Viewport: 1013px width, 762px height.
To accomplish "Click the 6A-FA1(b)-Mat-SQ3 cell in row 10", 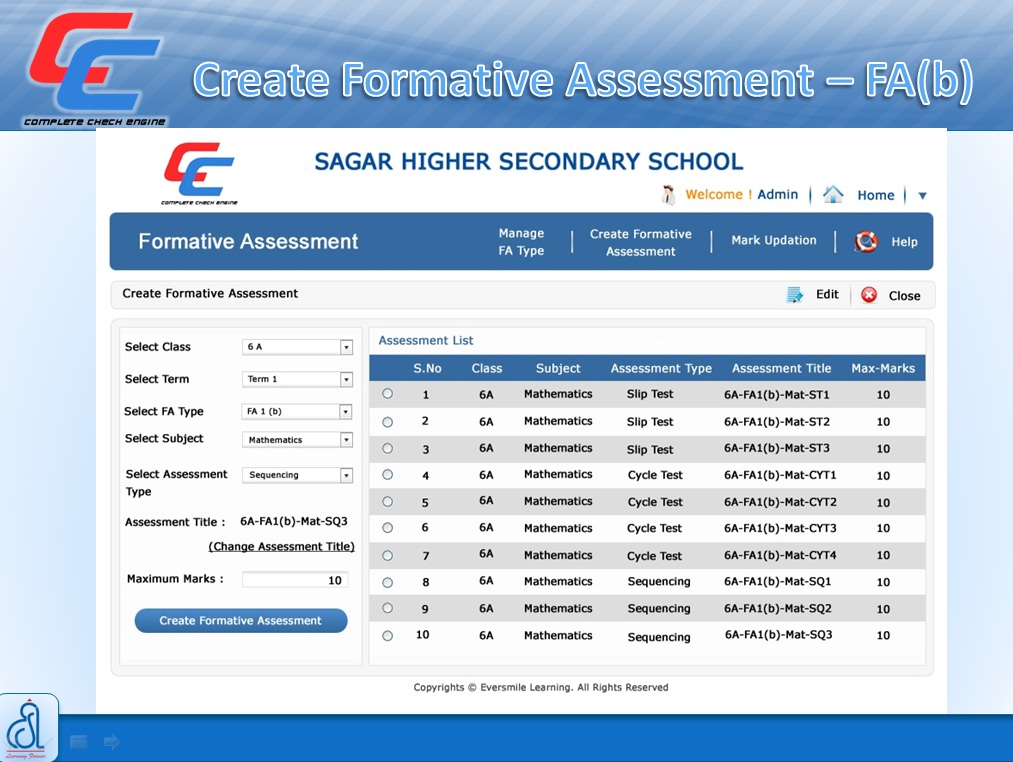I will (778, 635).
